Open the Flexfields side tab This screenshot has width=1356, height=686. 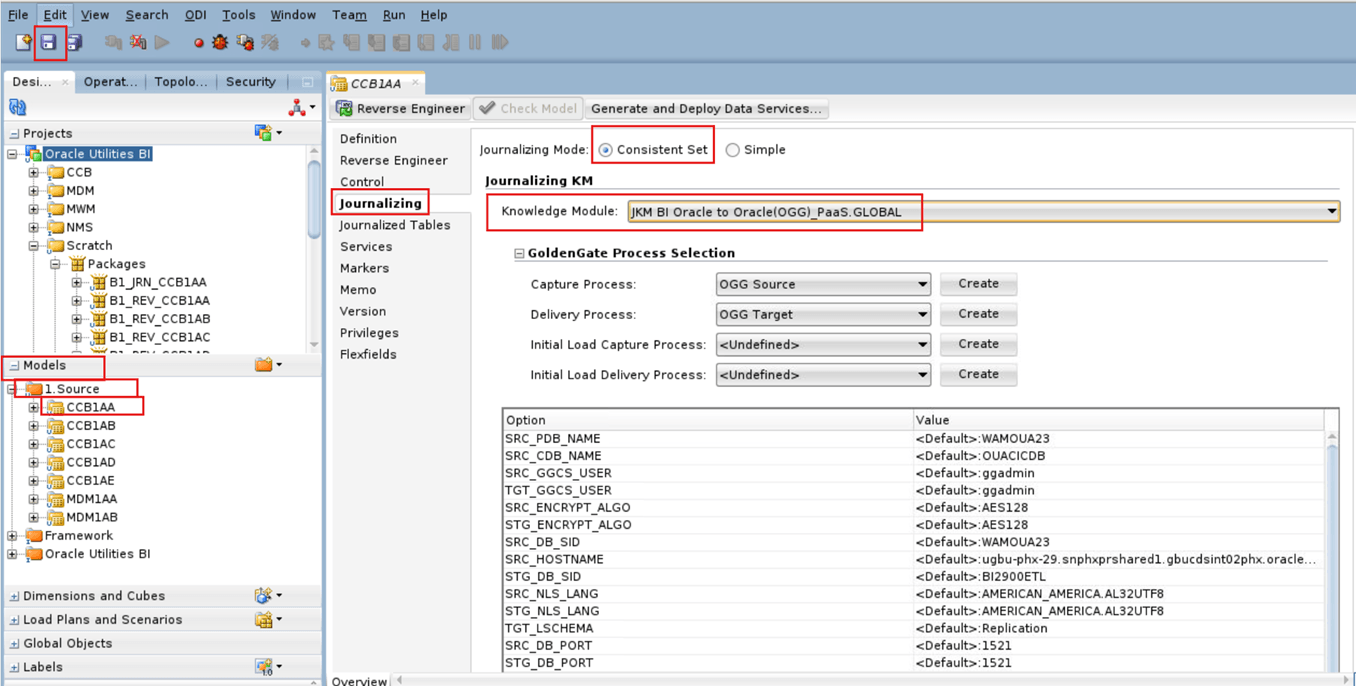tap(367, 354)
